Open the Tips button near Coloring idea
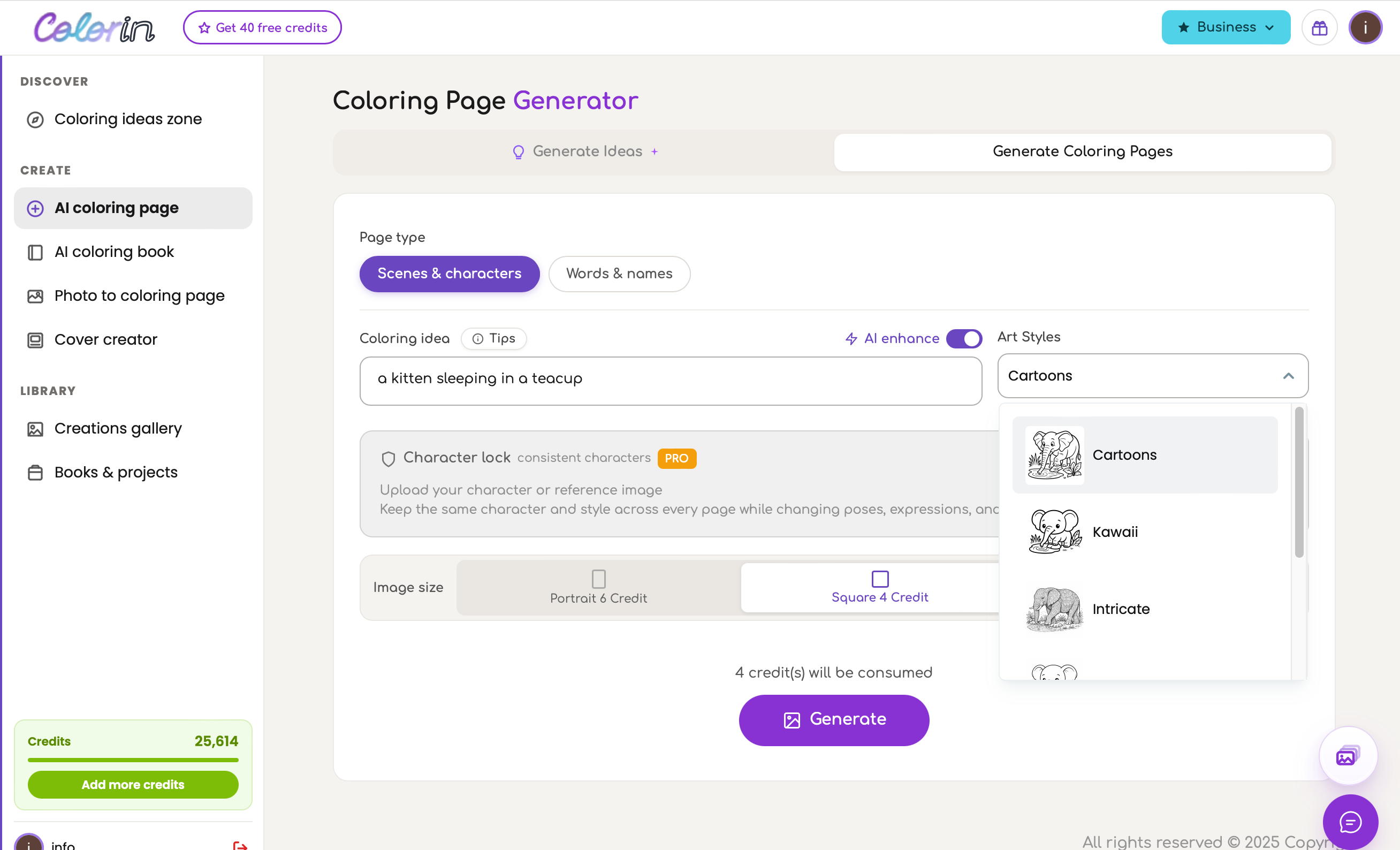Screen dimensions: 1400x850 (494, 339)
